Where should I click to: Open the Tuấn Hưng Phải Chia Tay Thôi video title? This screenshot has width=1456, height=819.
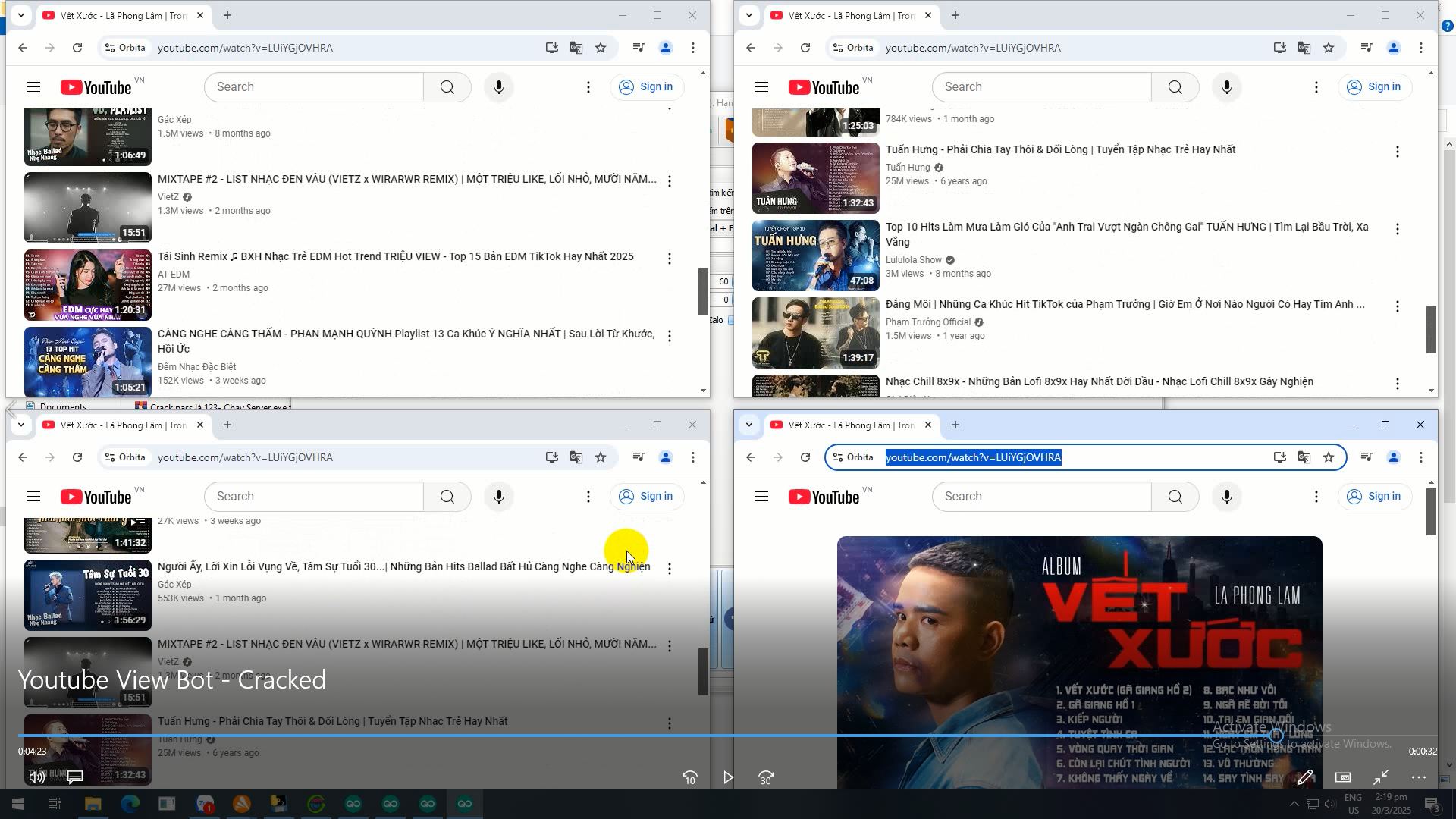point(1060,149)
